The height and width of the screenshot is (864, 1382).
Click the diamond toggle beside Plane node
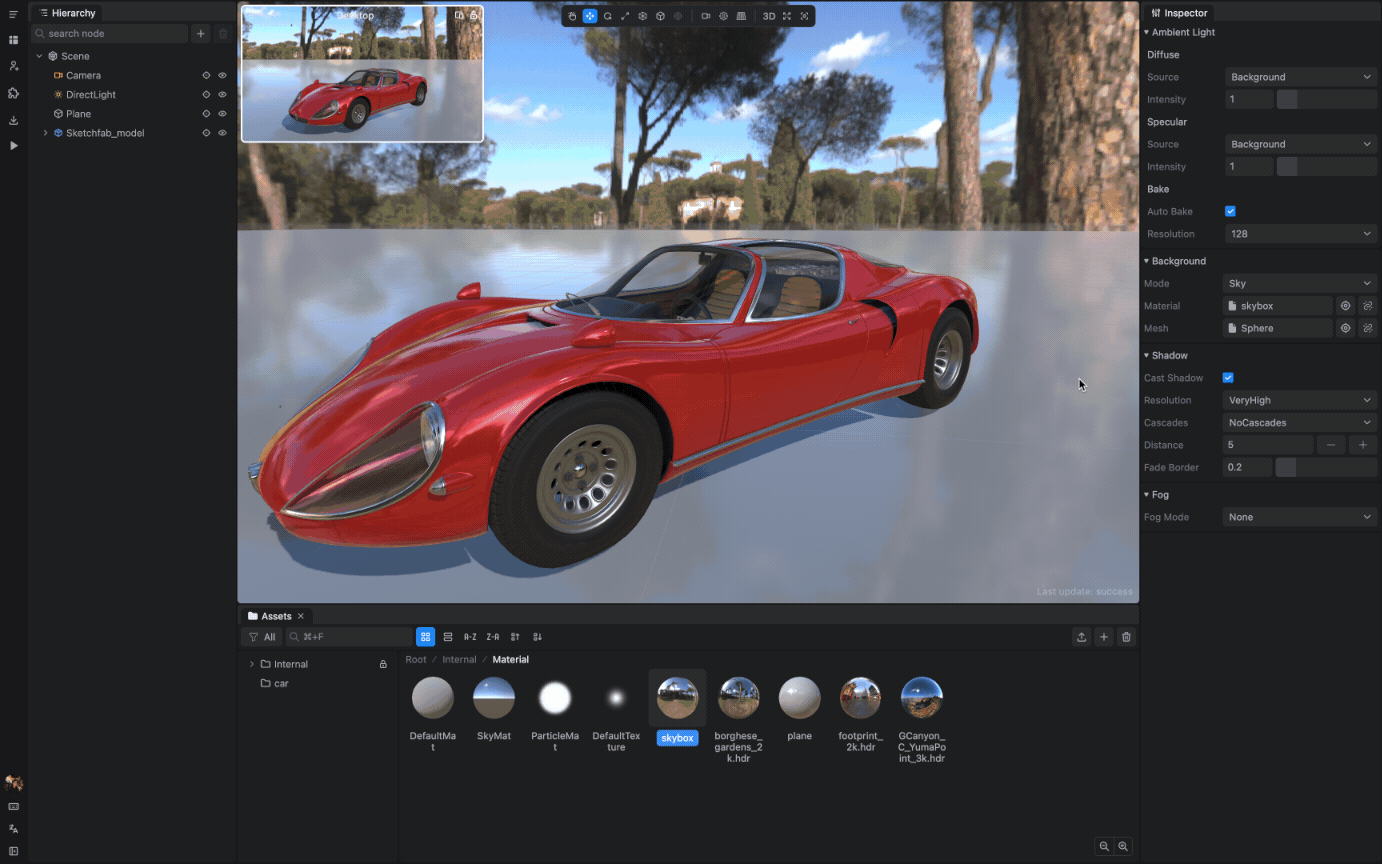pos(206,114)
